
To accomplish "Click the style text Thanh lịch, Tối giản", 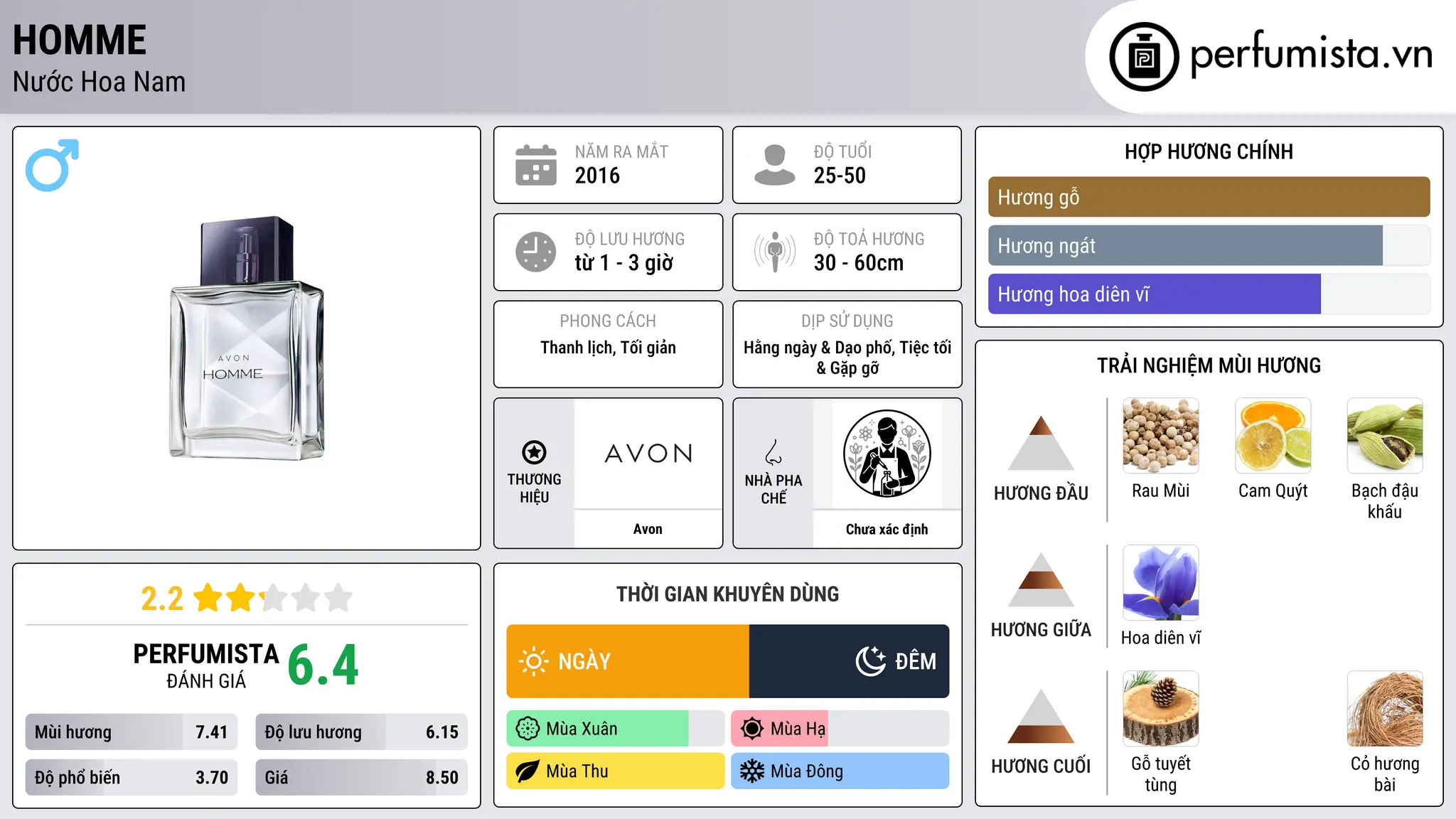I will (608, 348).
